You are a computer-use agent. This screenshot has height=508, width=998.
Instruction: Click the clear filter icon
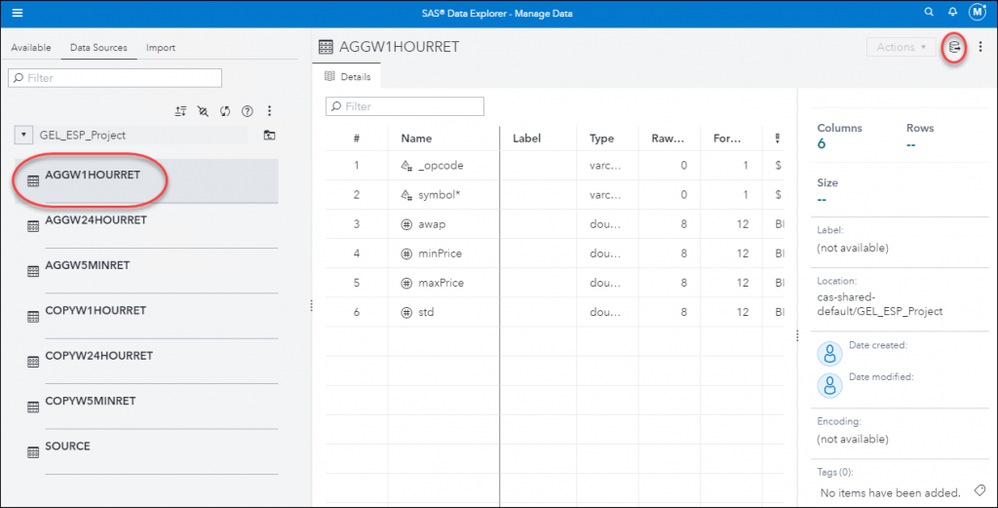pos(203,111)
